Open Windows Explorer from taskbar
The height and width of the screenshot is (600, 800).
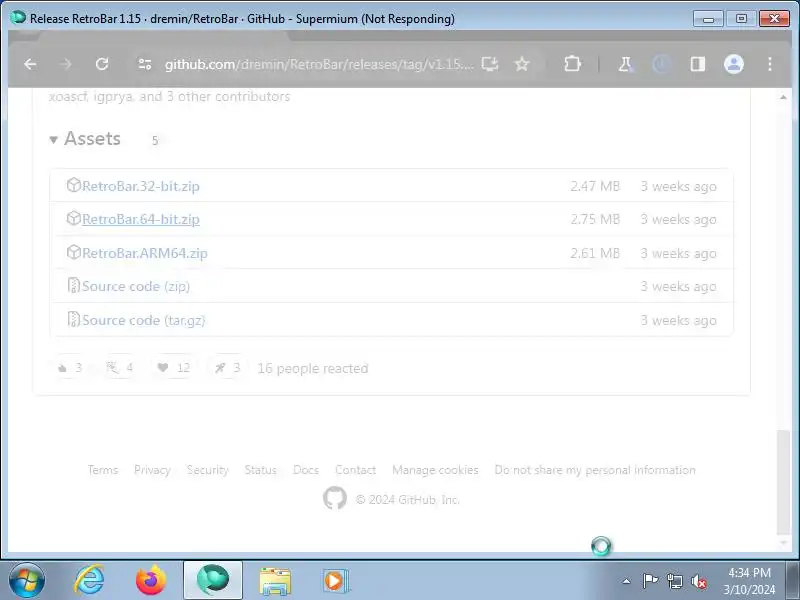(x=275, y=581)
